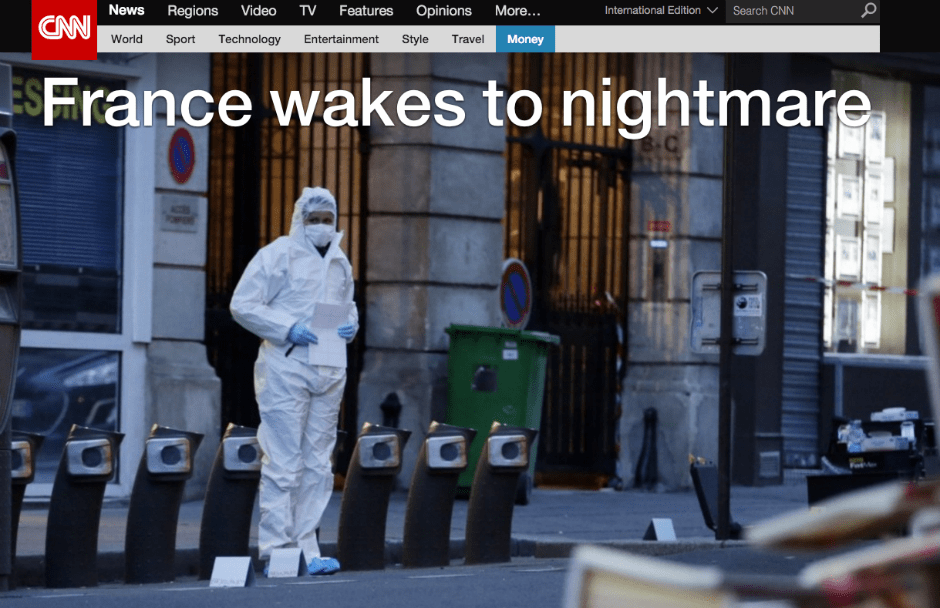Open the Technology tab

coord(249,39)
